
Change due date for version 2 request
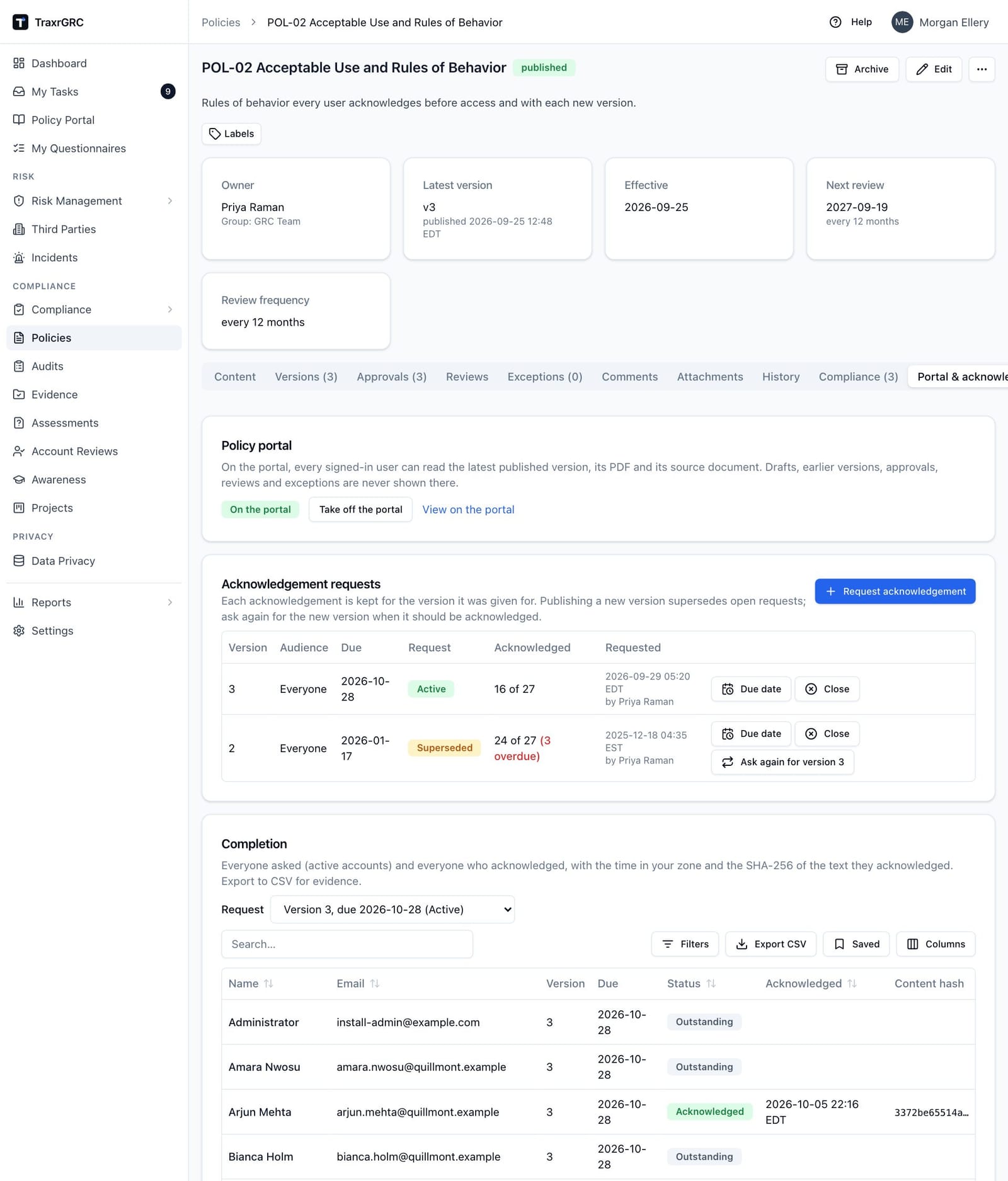click(752, 734)
